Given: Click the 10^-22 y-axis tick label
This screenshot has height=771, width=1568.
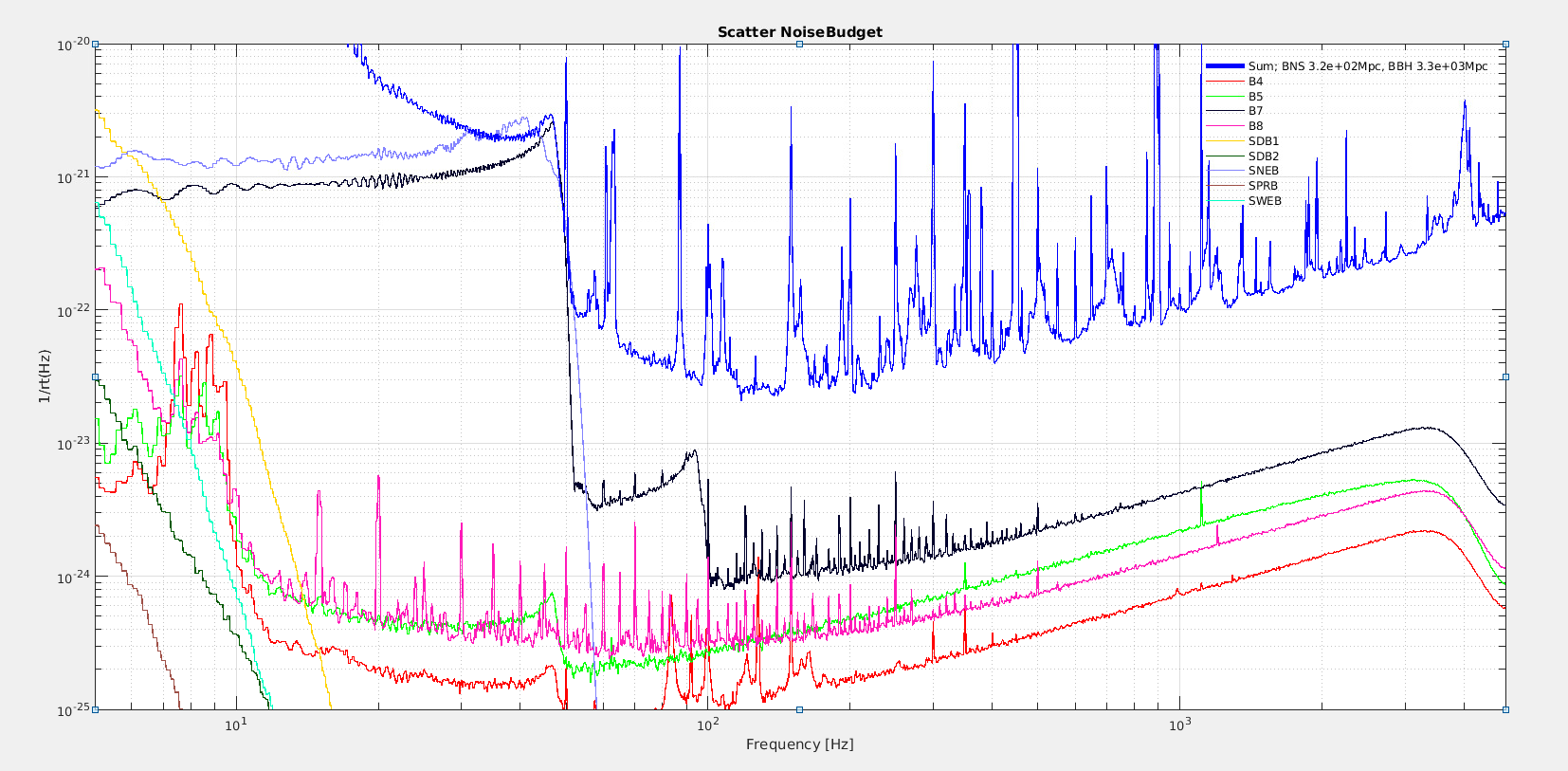Looking at the screenshot, I should (x=73, y=310).
